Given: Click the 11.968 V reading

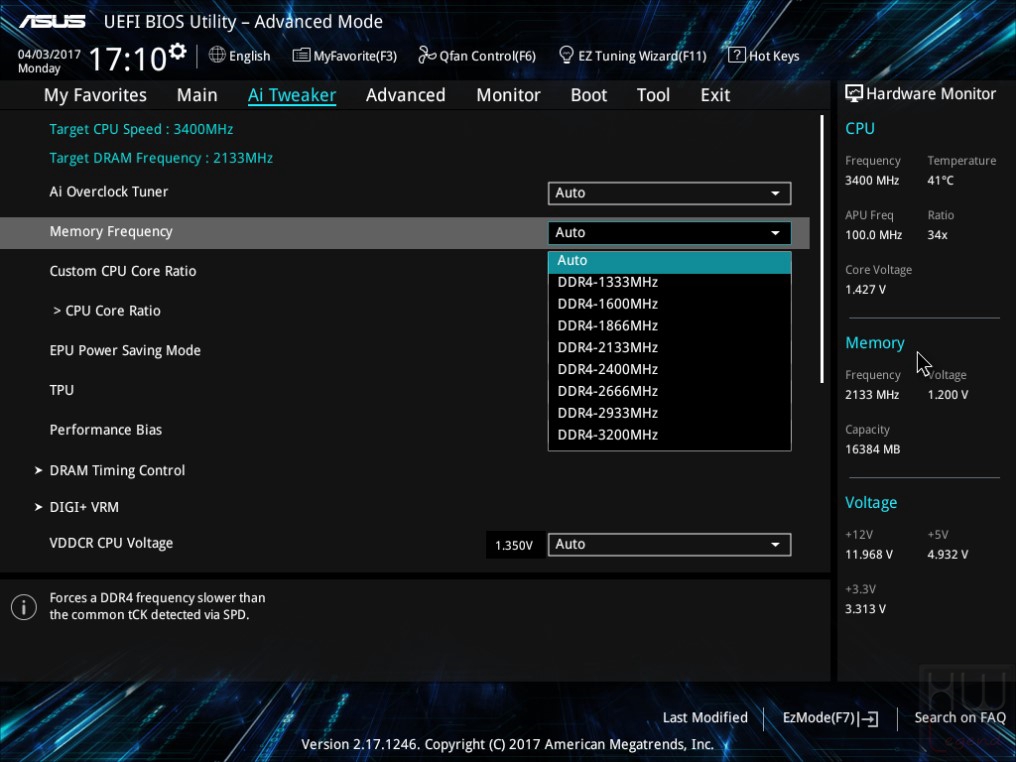Looking at the screenshot, I should coord(869,555).
